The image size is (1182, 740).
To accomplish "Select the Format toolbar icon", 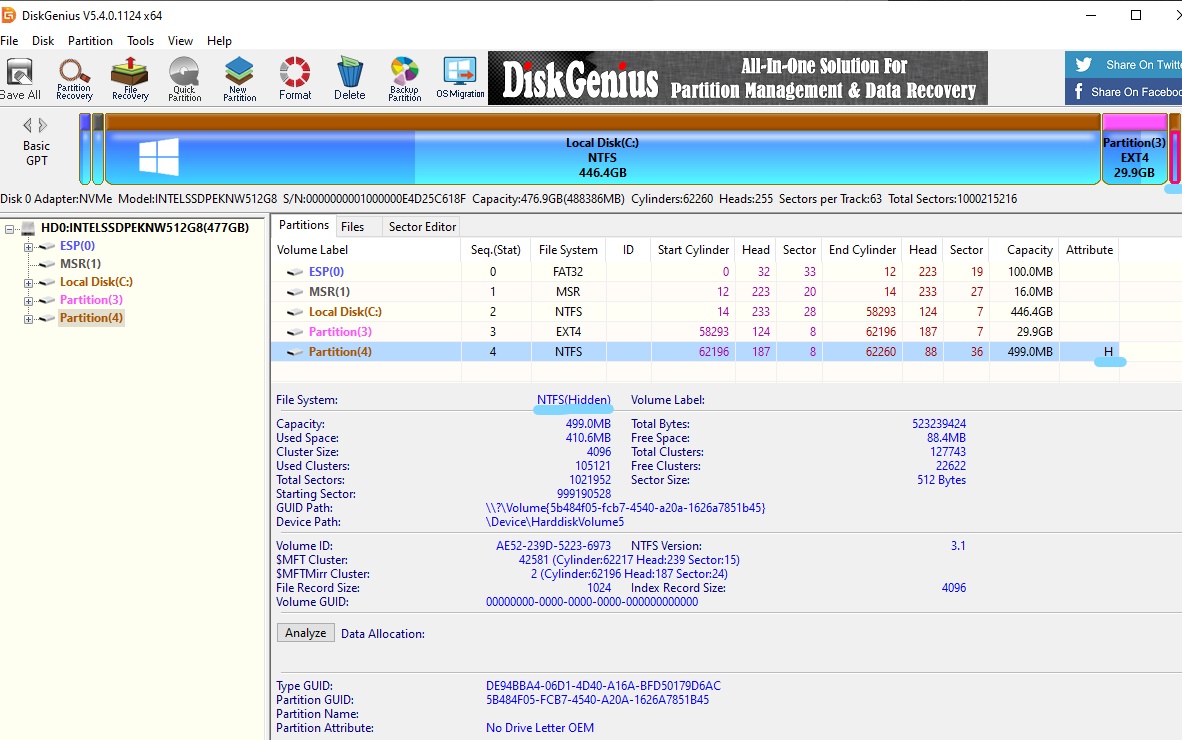I will point(295,79).
